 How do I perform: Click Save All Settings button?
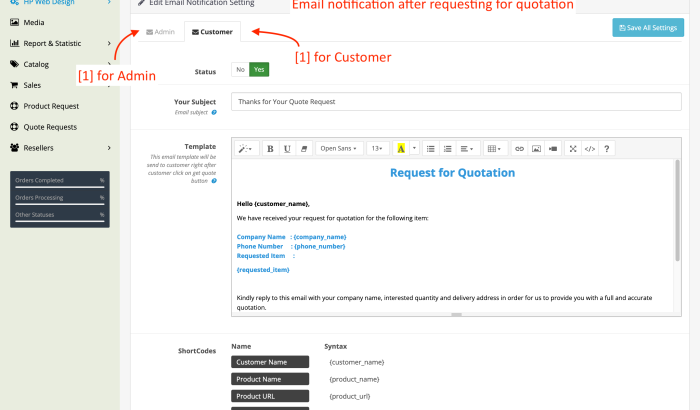(x=648, y=28)
